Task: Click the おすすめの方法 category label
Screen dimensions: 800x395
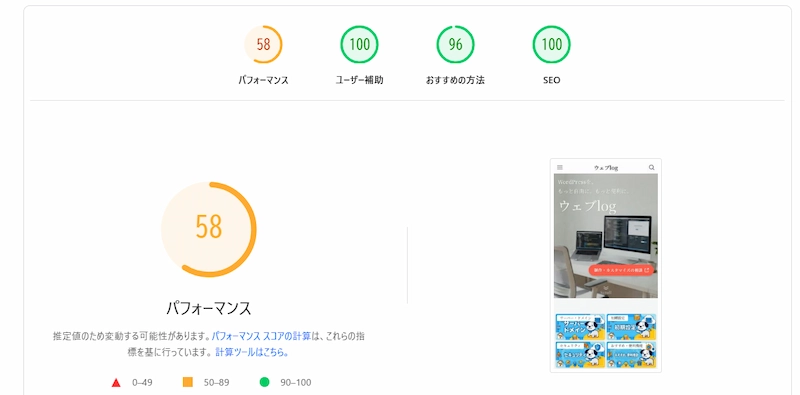Action: [455, 80]
